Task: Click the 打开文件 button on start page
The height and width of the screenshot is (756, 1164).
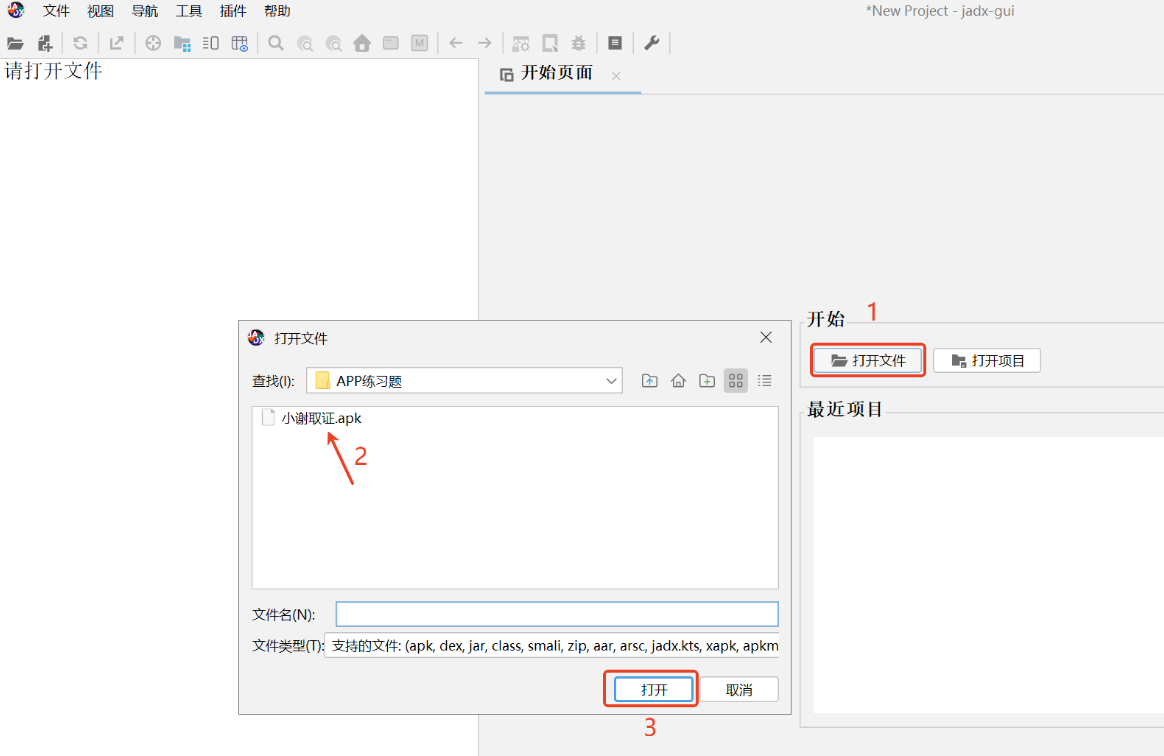Action: [868, 361]
